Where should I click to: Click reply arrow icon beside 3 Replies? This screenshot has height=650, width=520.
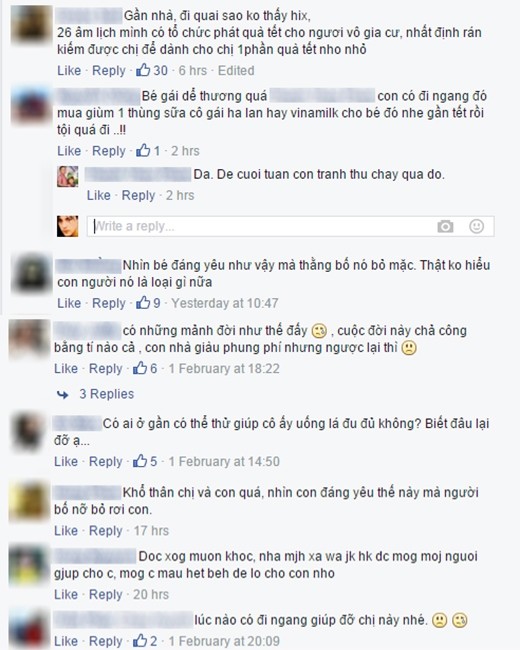(x=63, y=395)
